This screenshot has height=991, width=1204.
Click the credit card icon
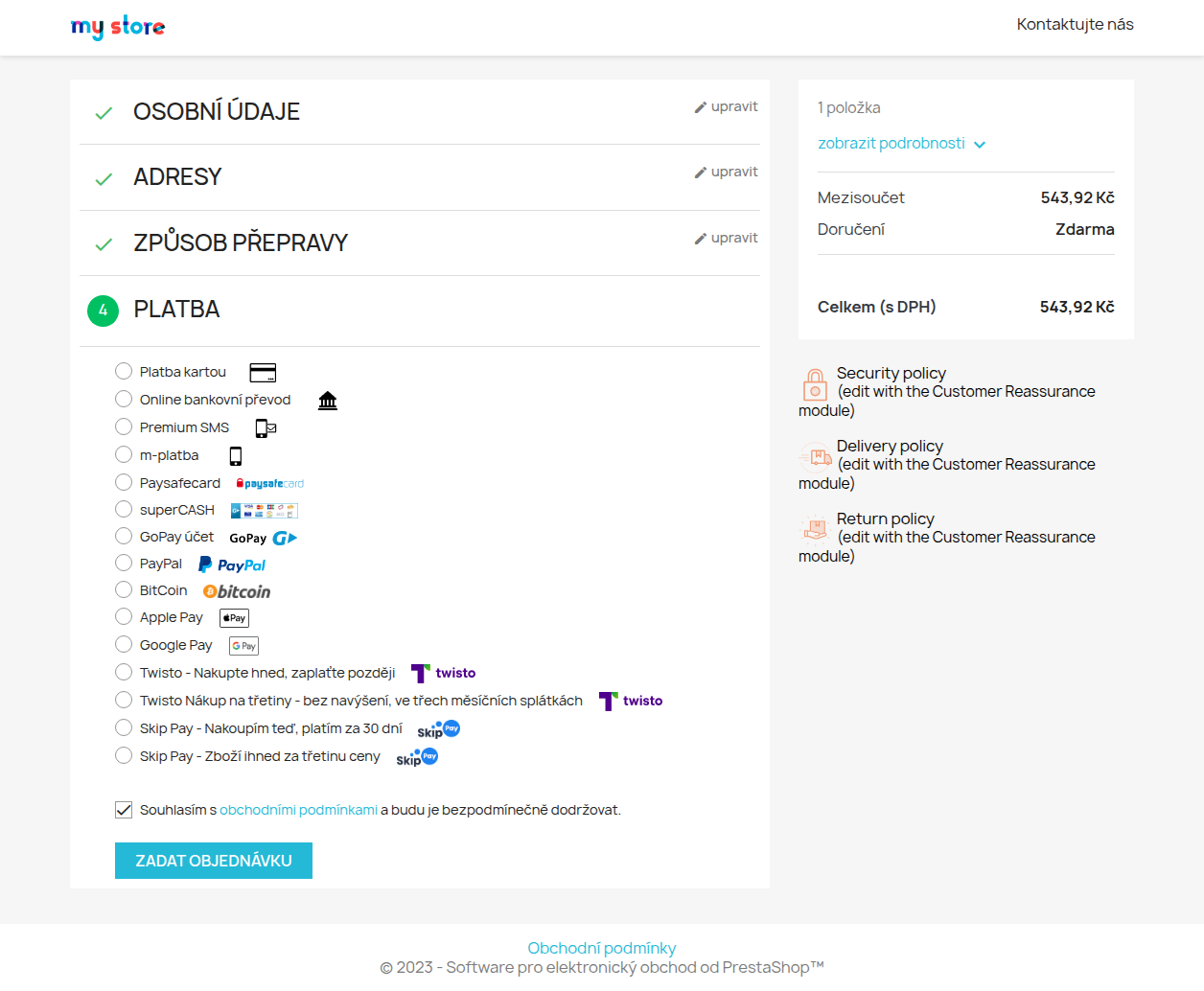[x=263, y=373]
